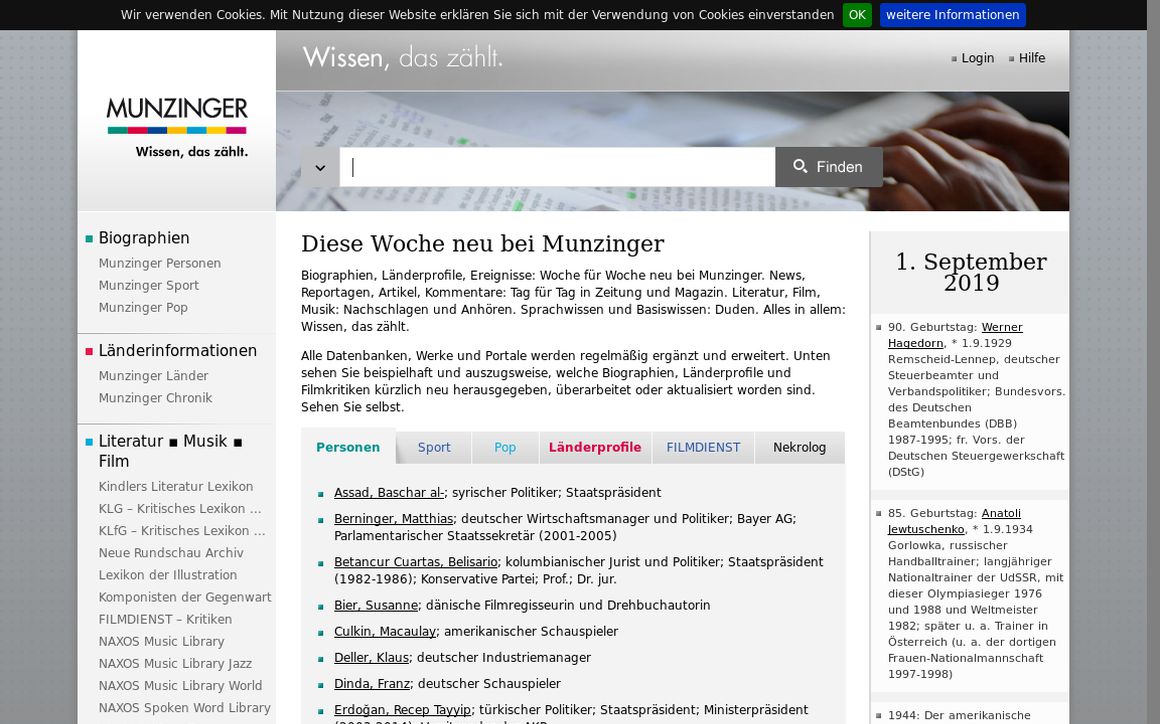Open Munzinger Sport in sidebar

click(149, 285)
